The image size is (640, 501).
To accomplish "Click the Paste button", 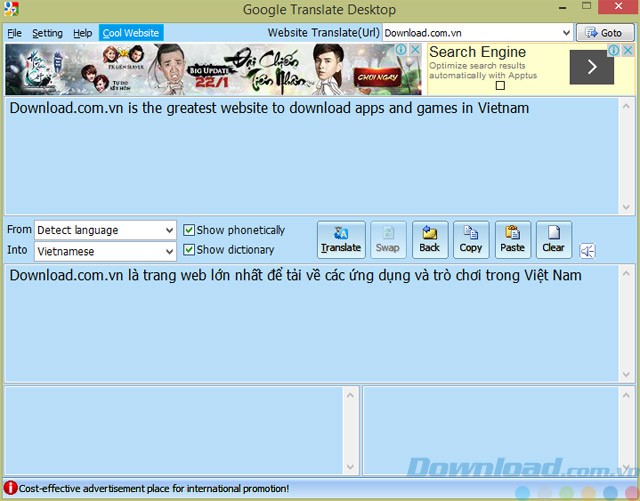I will (513, 240).
